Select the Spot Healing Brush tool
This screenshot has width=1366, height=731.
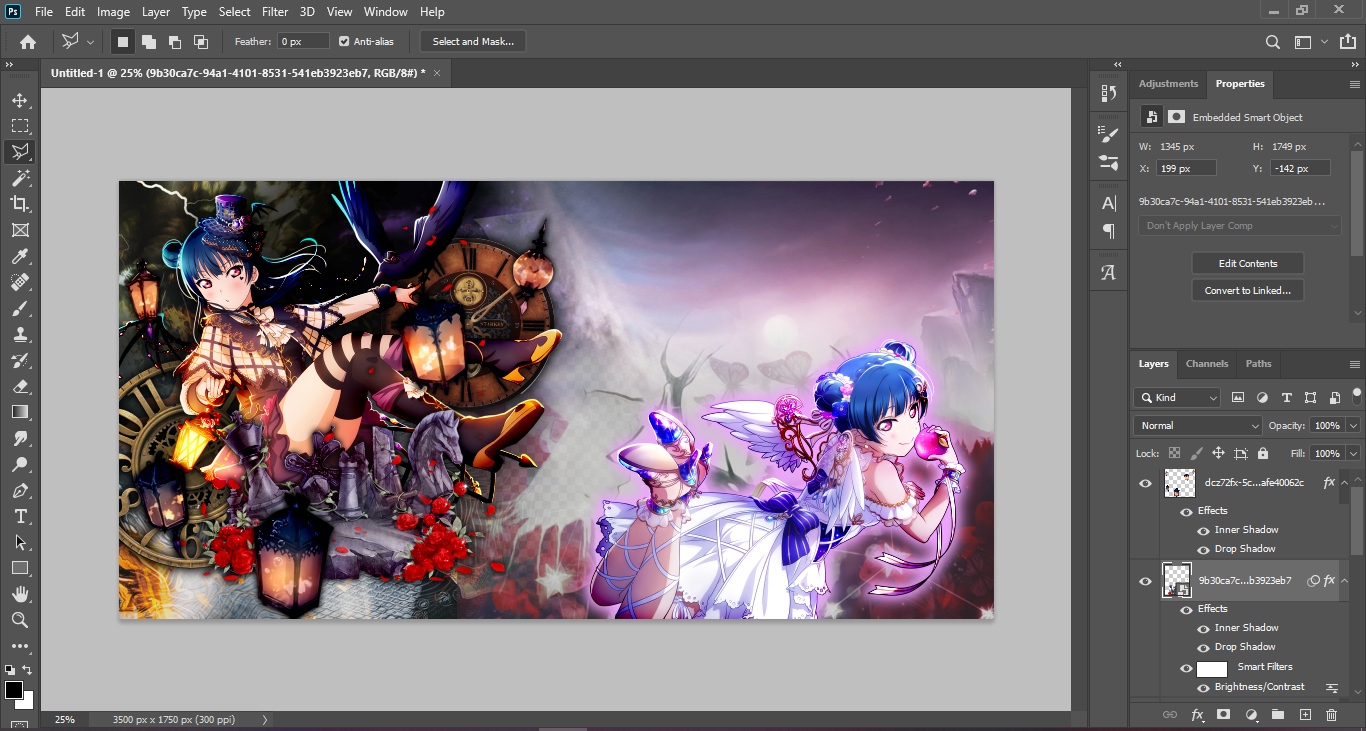pos(19,283)
